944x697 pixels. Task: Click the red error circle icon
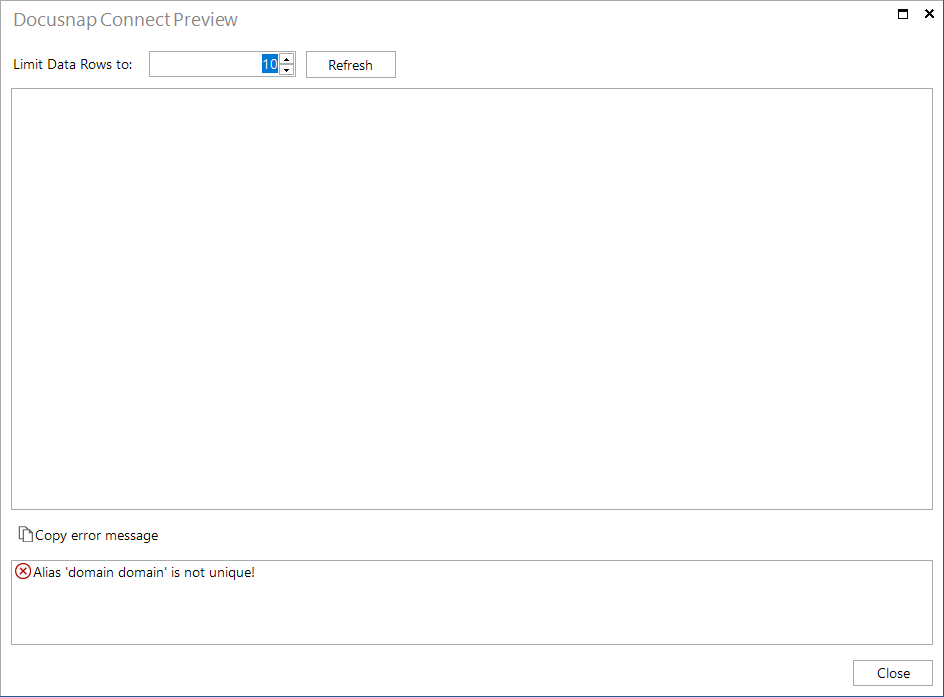[23, 571]
